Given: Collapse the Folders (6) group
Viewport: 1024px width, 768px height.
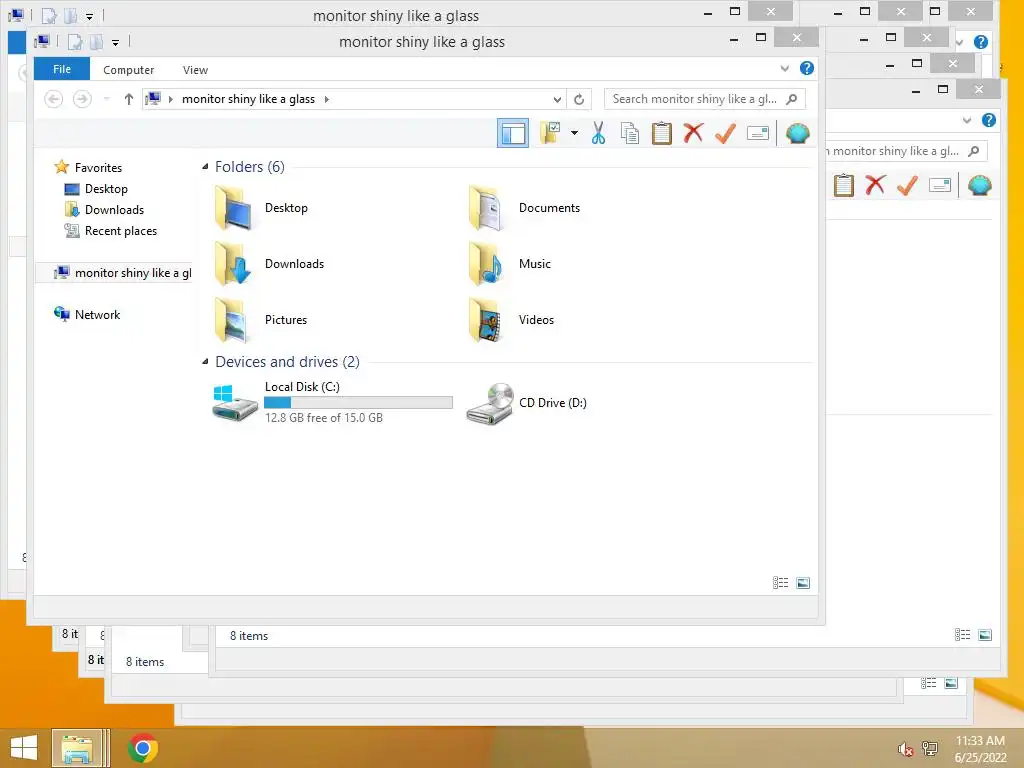Looking at the screenshot, I should (205, 167).
